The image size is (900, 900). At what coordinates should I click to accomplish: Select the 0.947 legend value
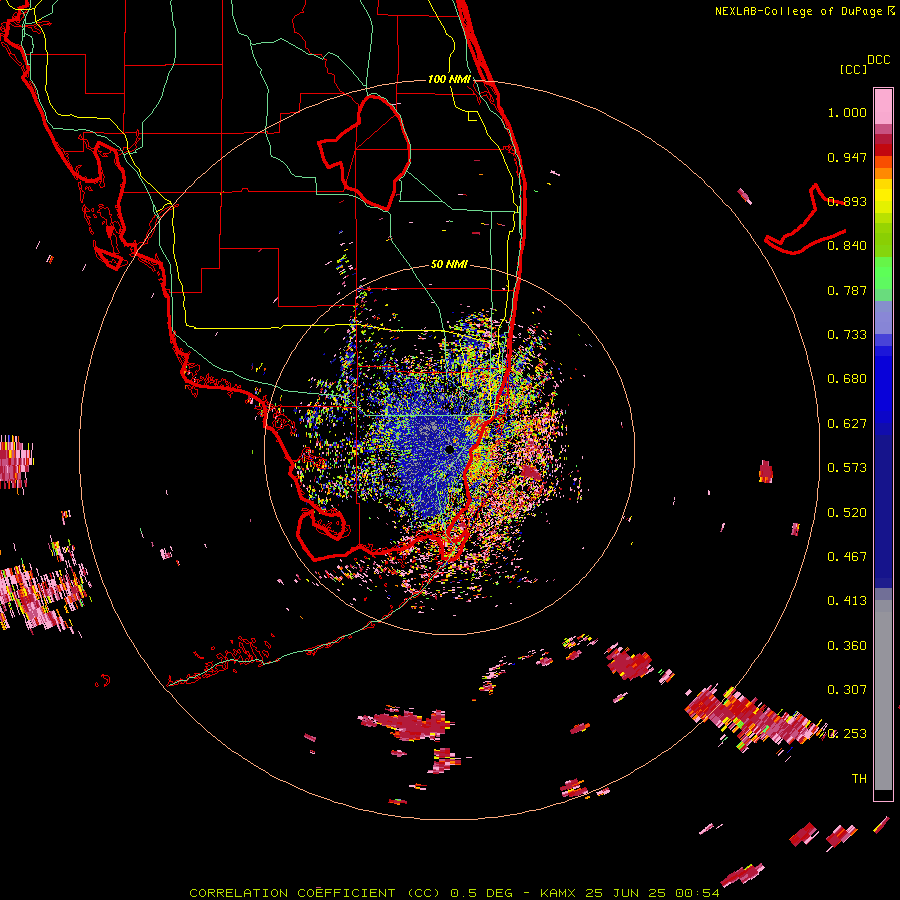point(847,157)
